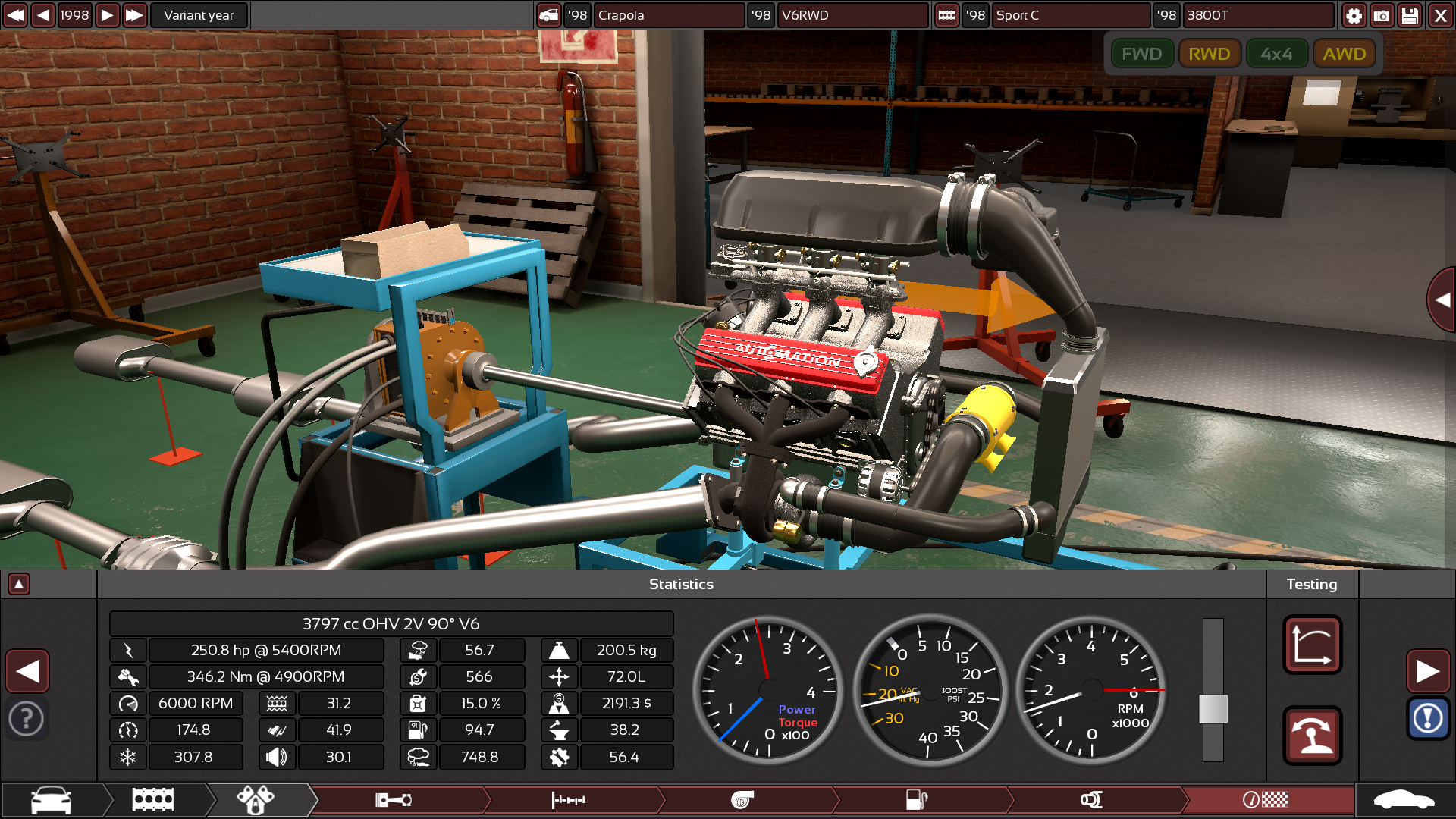The image size is (1456, 819).
Task: Open the engine testing checkered tab
Action: pyautogui.click(x=1266, y=800)
